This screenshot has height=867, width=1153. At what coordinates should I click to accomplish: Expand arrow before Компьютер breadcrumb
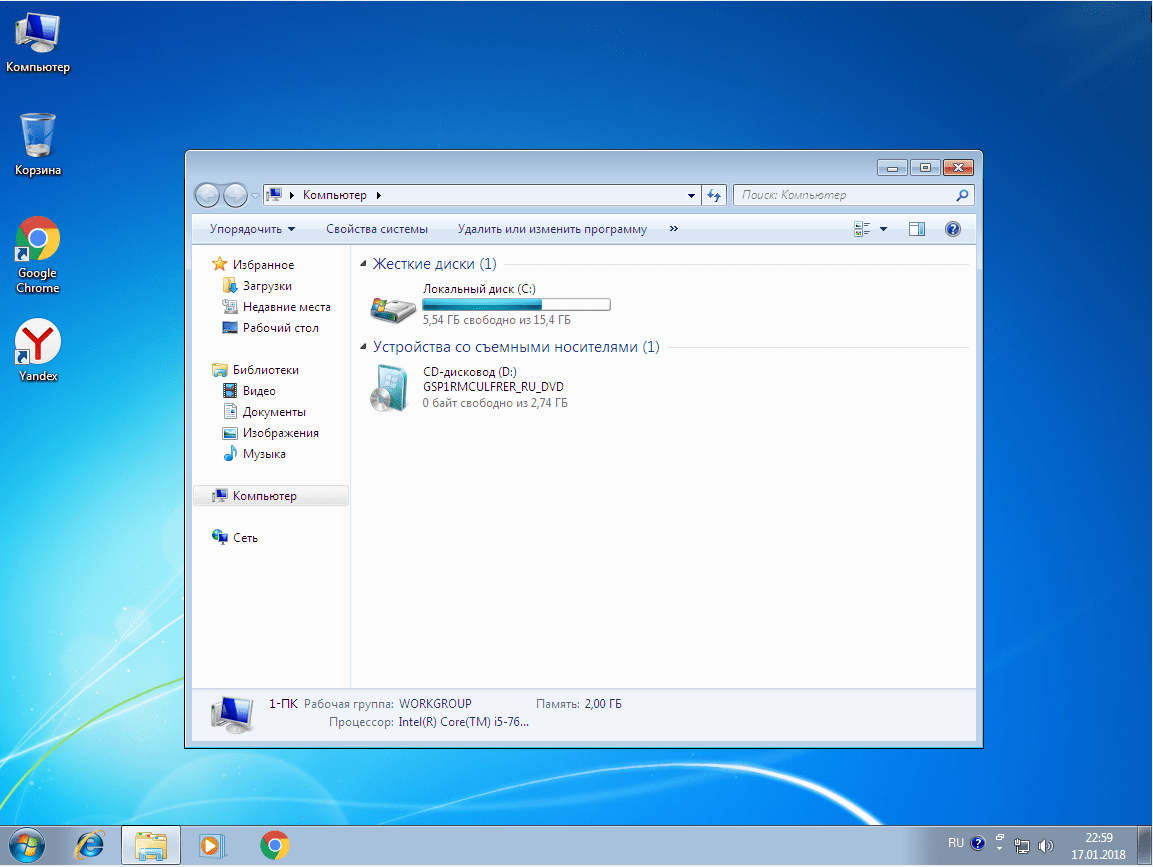click(292, 195)
